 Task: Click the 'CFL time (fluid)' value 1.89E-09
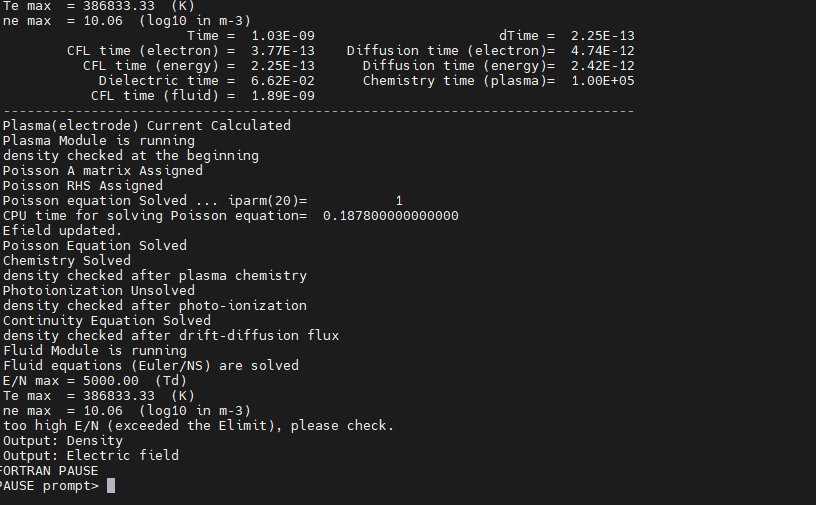tap(283, 96)
